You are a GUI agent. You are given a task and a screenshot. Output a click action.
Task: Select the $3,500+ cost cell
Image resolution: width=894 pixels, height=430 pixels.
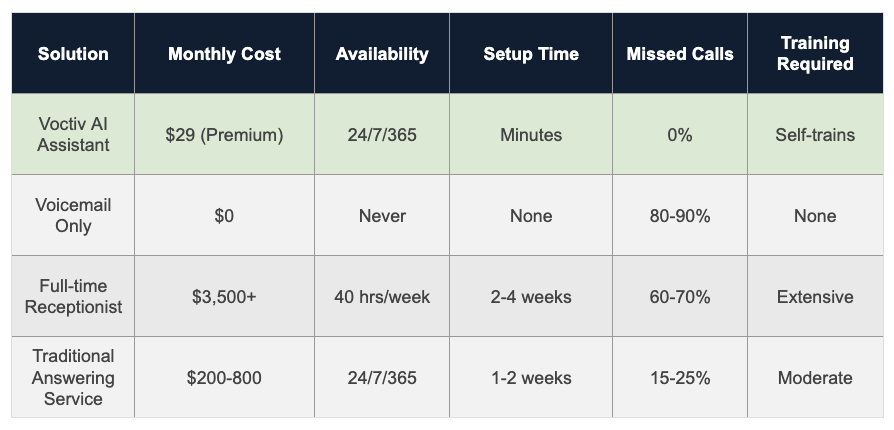point(225,297)
